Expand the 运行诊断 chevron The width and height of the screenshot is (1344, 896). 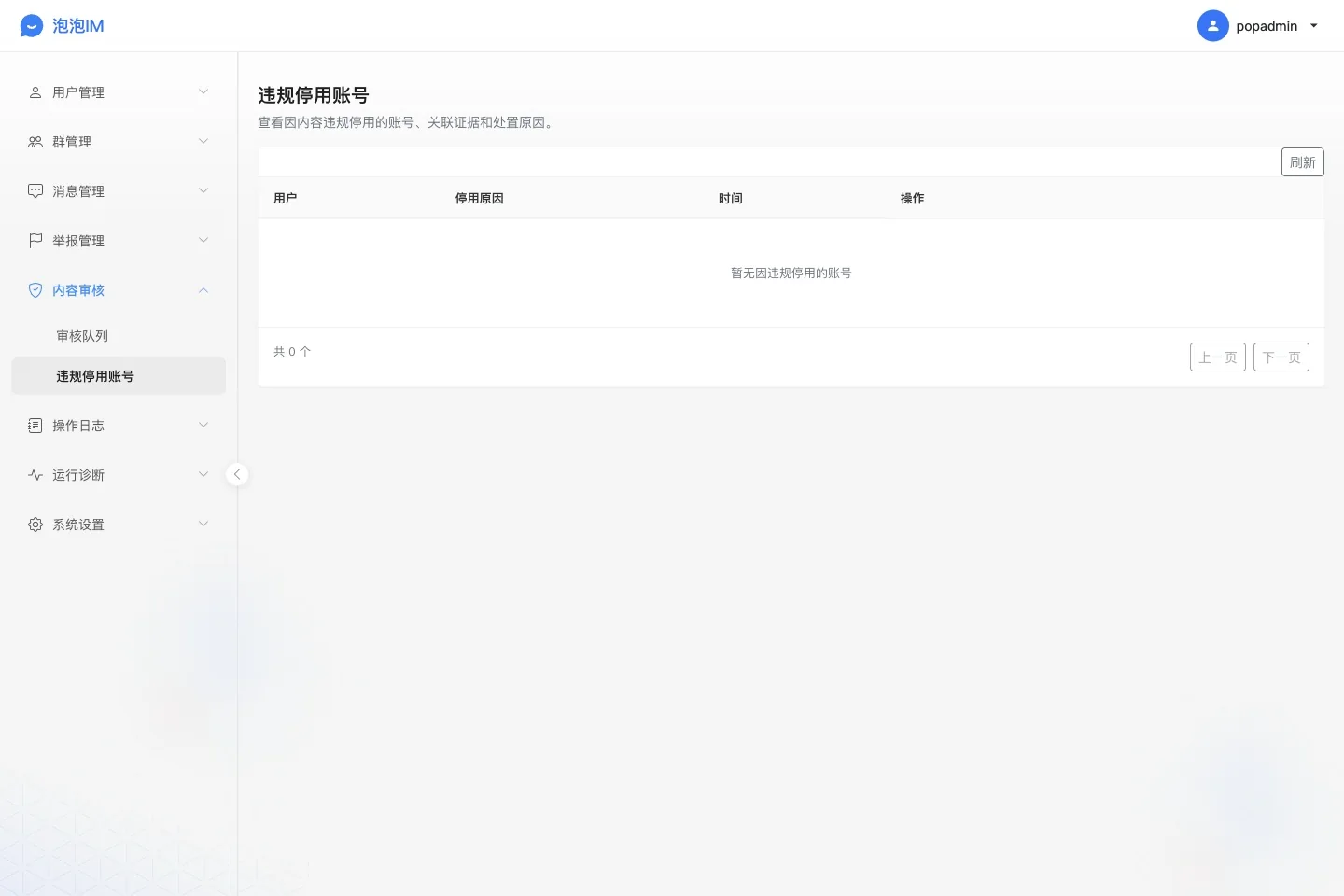(203, 474)
